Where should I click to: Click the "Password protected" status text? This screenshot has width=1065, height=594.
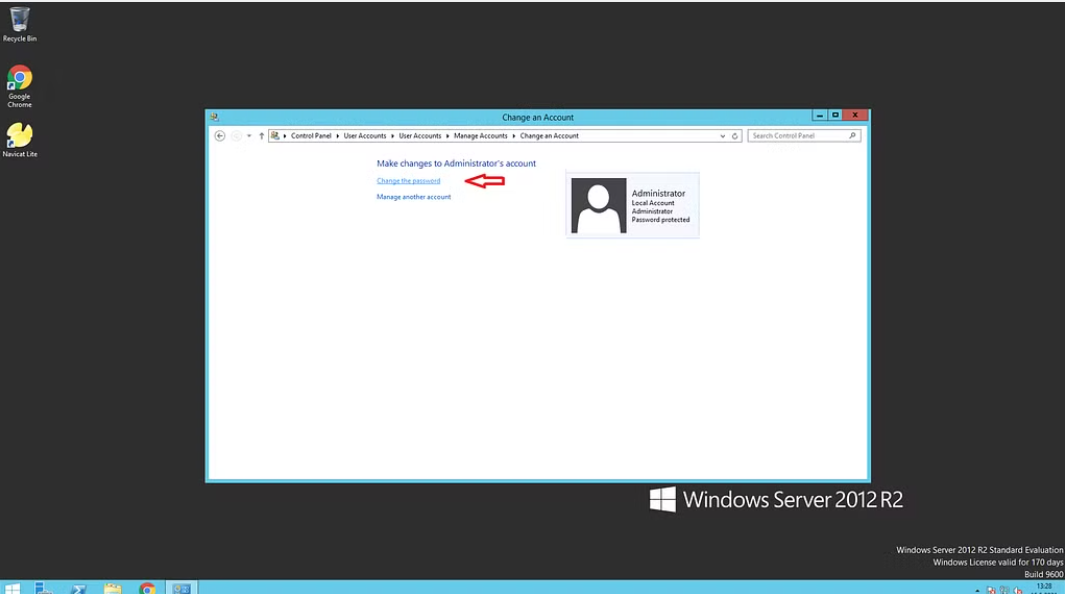[x=660, y=220]
